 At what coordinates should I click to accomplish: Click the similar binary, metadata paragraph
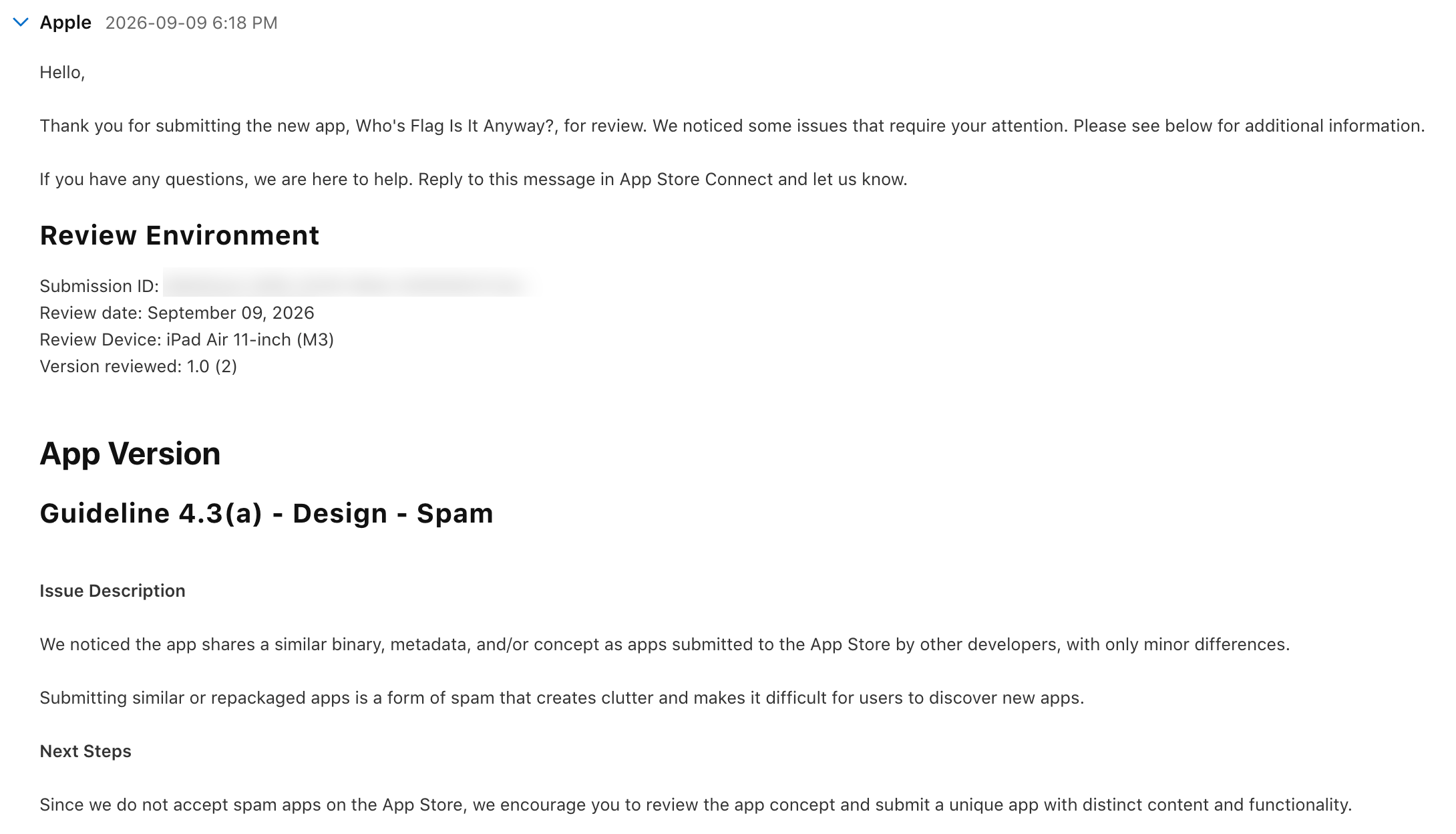665,644
